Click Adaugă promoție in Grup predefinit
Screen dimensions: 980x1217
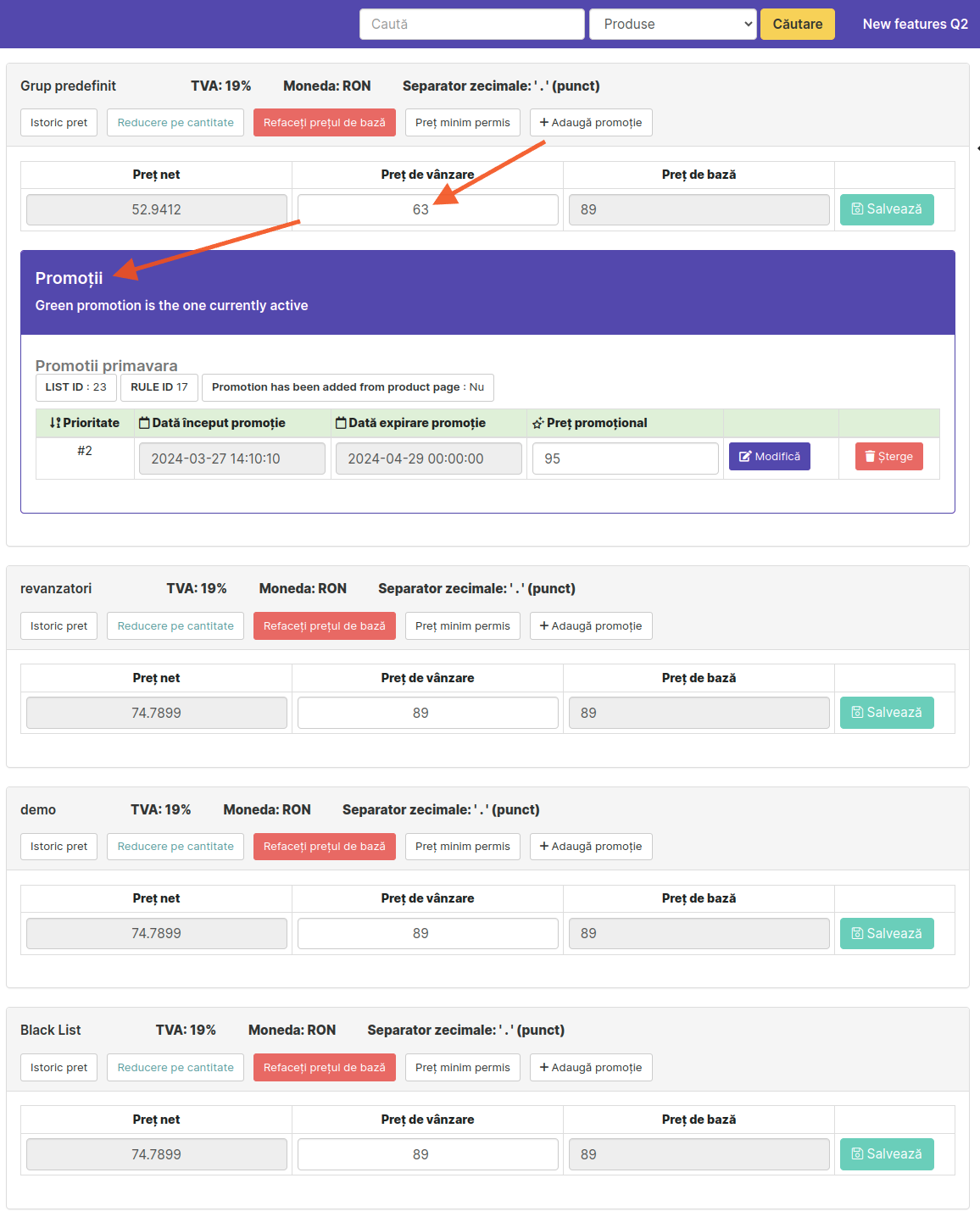click(x=591, y=123)
